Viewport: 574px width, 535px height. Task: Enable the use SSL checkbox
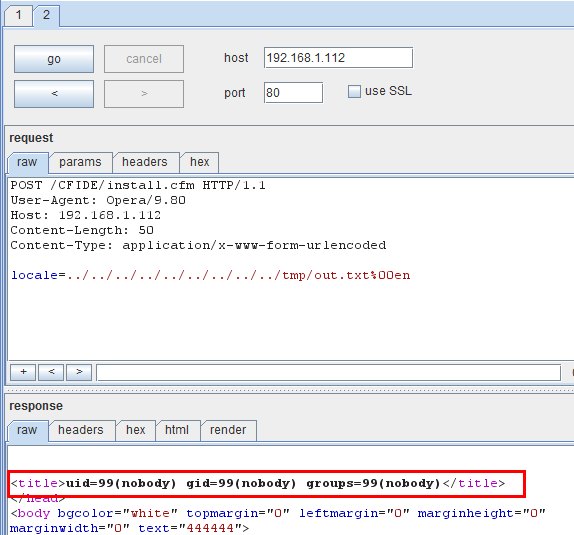[x=354, y=91]
